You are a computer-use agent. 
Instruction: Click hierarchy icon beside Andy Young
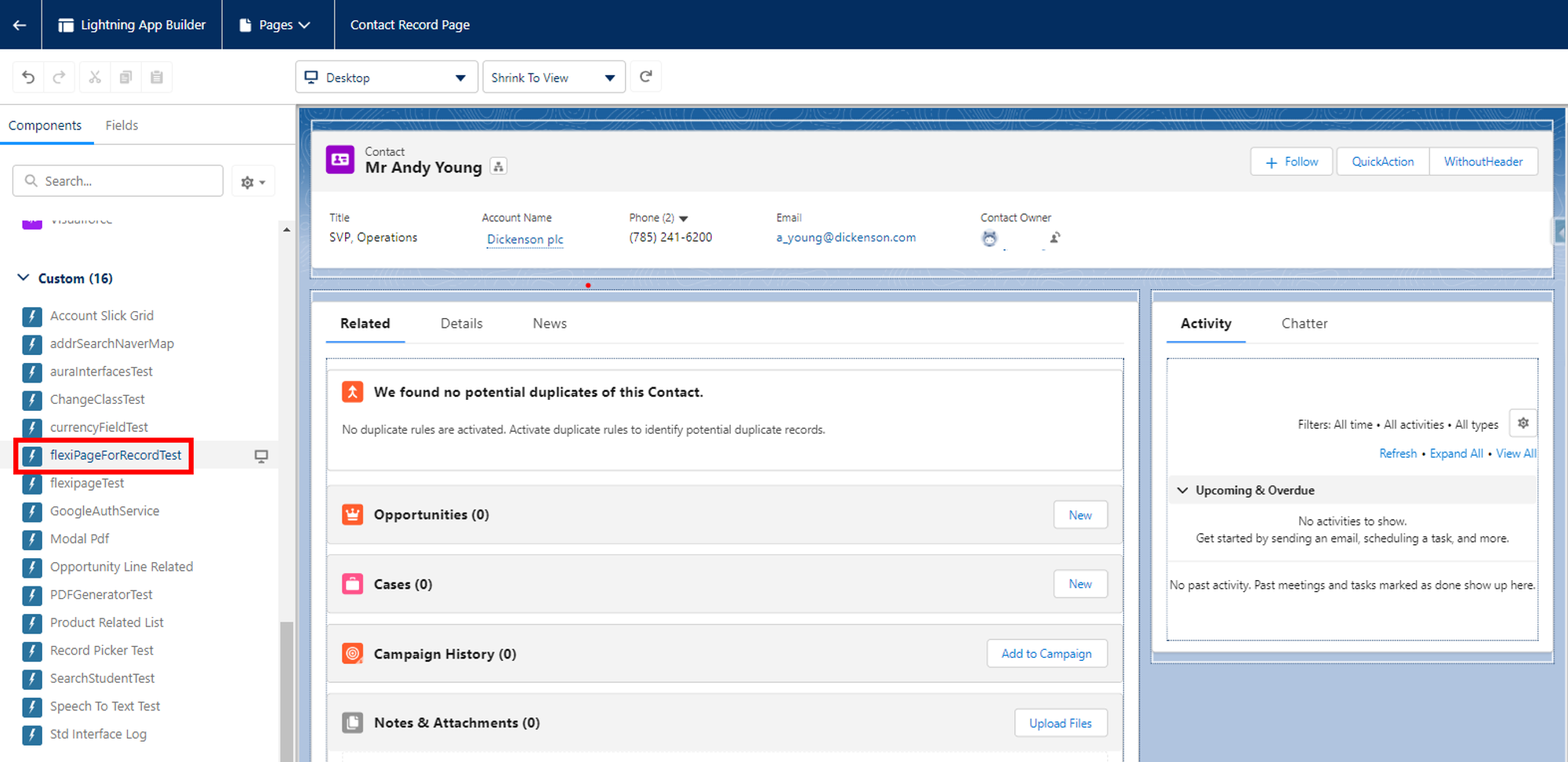(499, 166)
